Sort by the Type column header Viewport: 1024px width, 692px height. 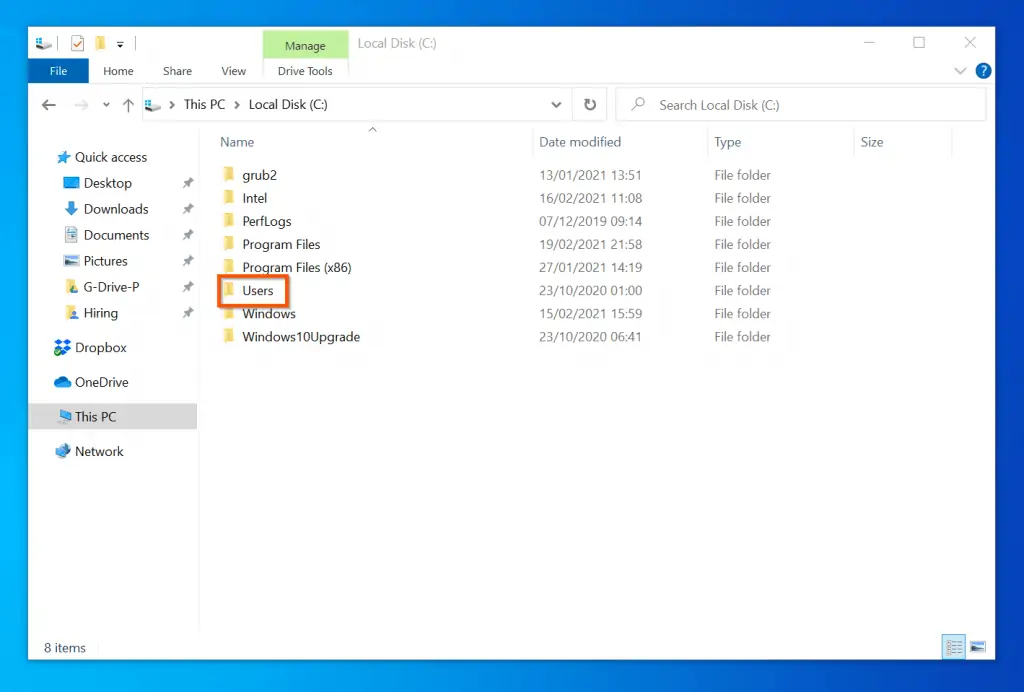pyautogui.click(x=728, y=142)
